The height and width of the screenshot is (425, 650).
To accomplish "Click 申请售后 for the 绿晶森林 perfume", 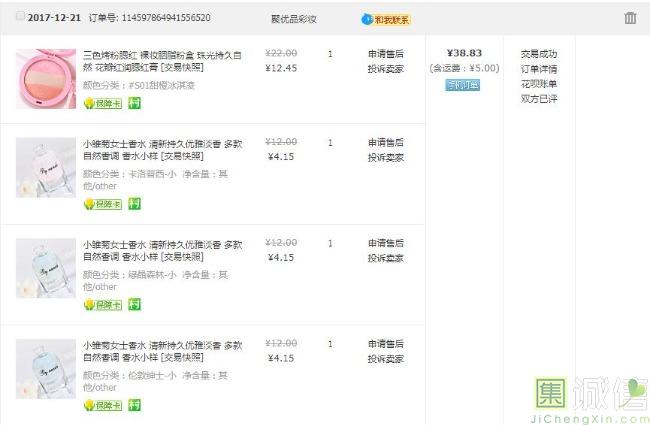I will pos(385,243).
